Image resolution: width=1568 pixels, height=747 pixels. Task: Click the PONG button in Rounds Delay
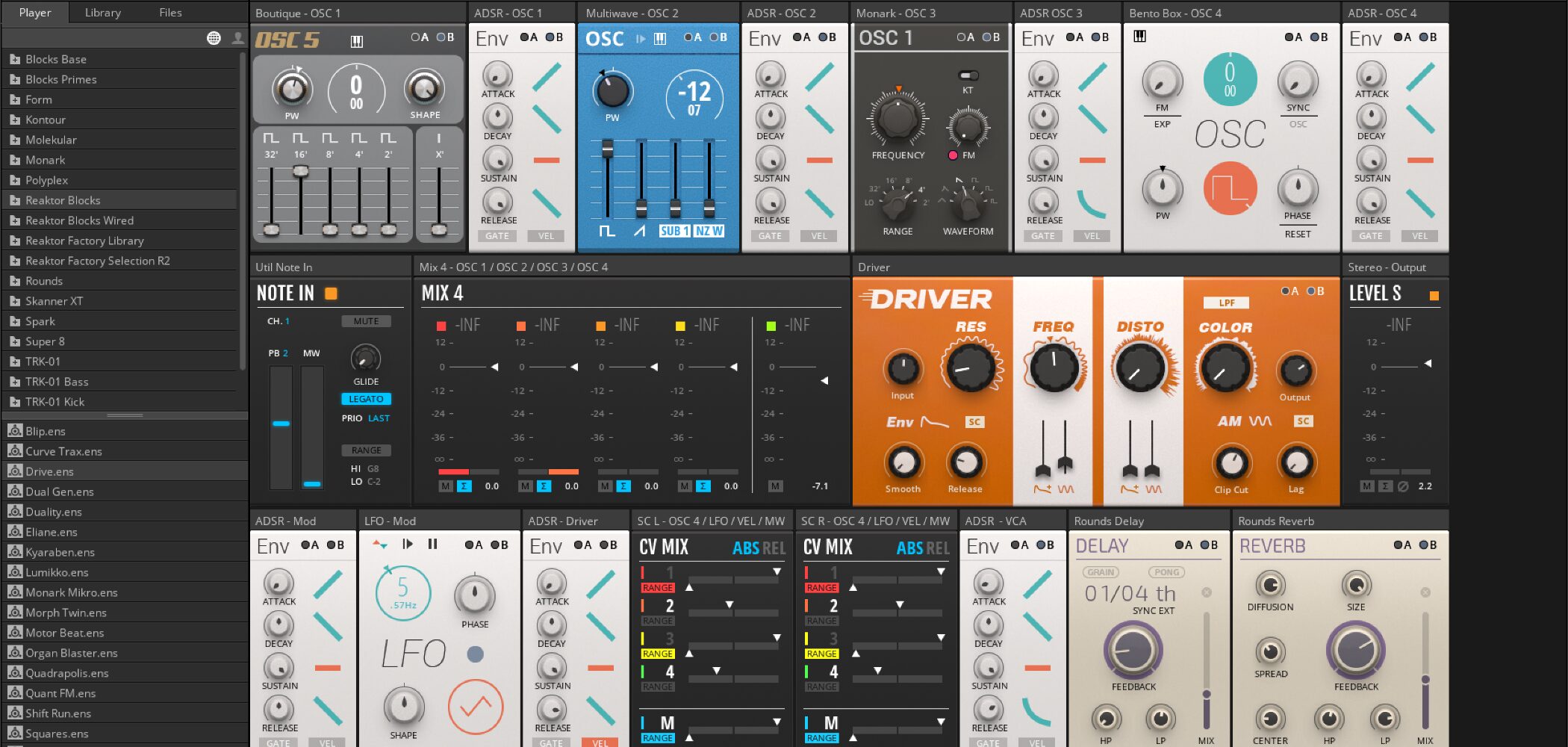click(x=1166, y=572)
